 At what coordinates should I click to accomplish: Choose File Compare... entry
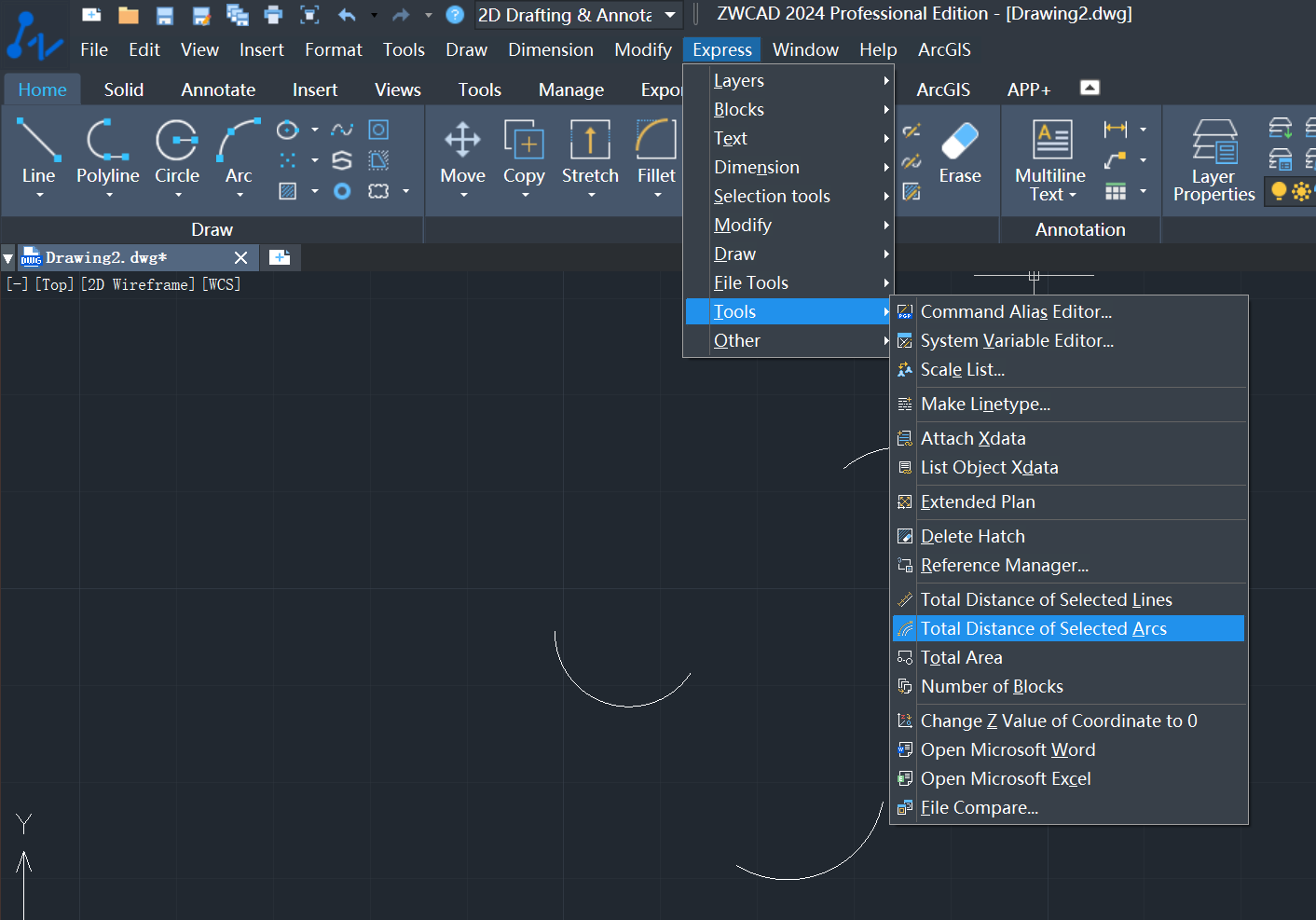pyautogui.click(x=1068, y=807)
